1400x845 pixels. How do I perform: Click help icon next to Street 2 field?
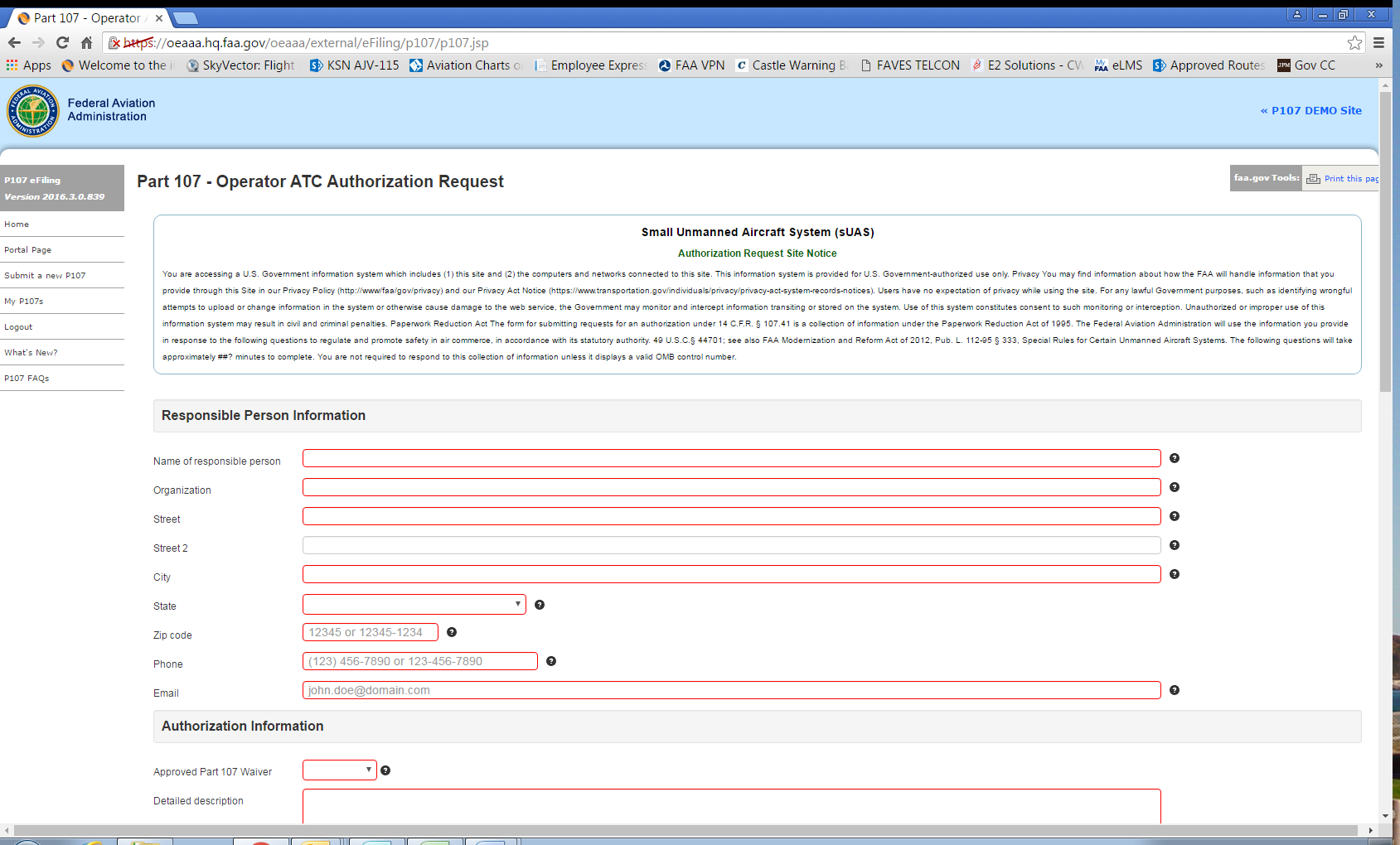[x=1175, y=545]
